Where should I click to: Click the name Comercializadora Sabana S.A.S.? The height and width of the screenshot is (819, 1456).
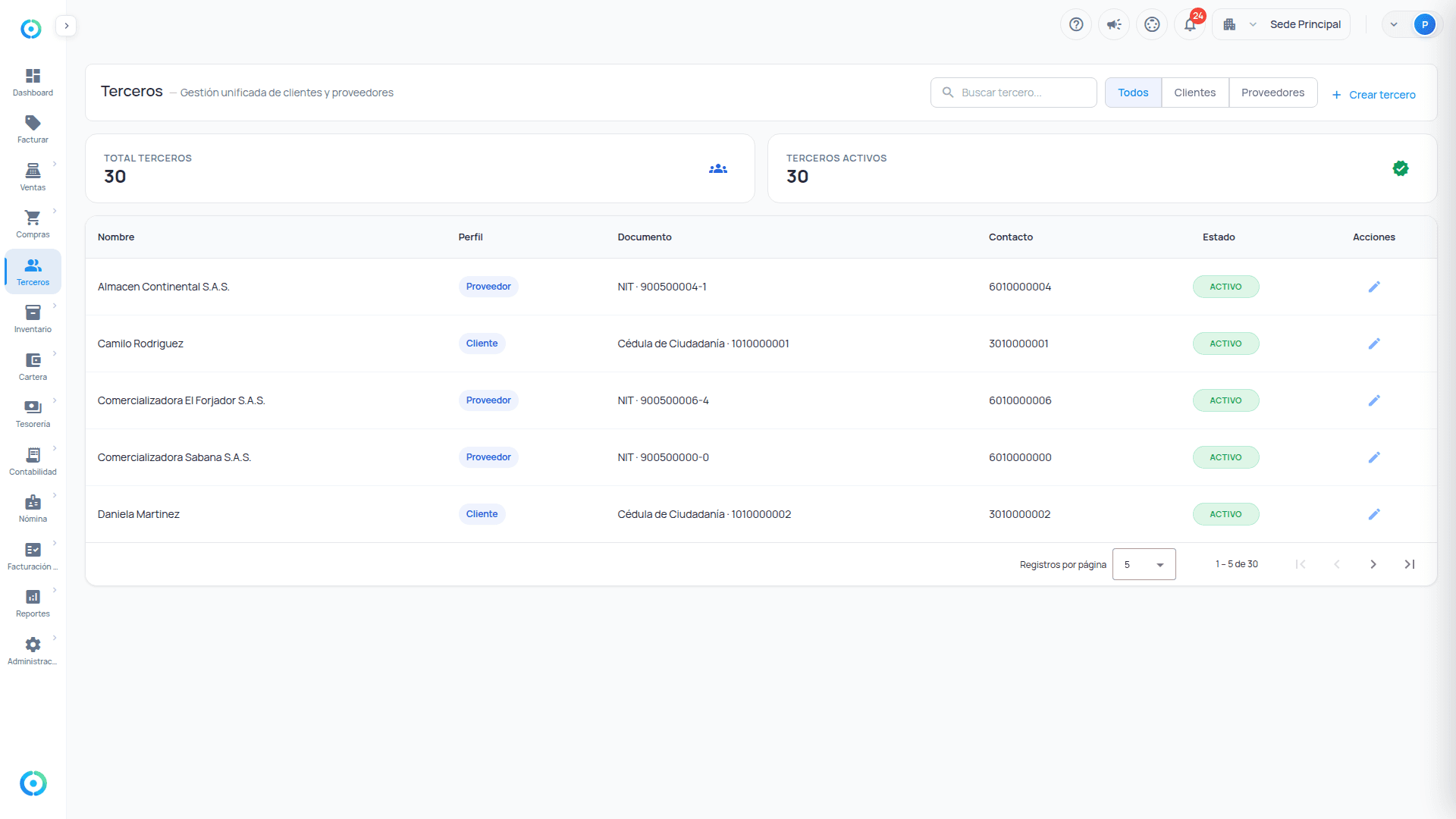click(x=174, y=457)
